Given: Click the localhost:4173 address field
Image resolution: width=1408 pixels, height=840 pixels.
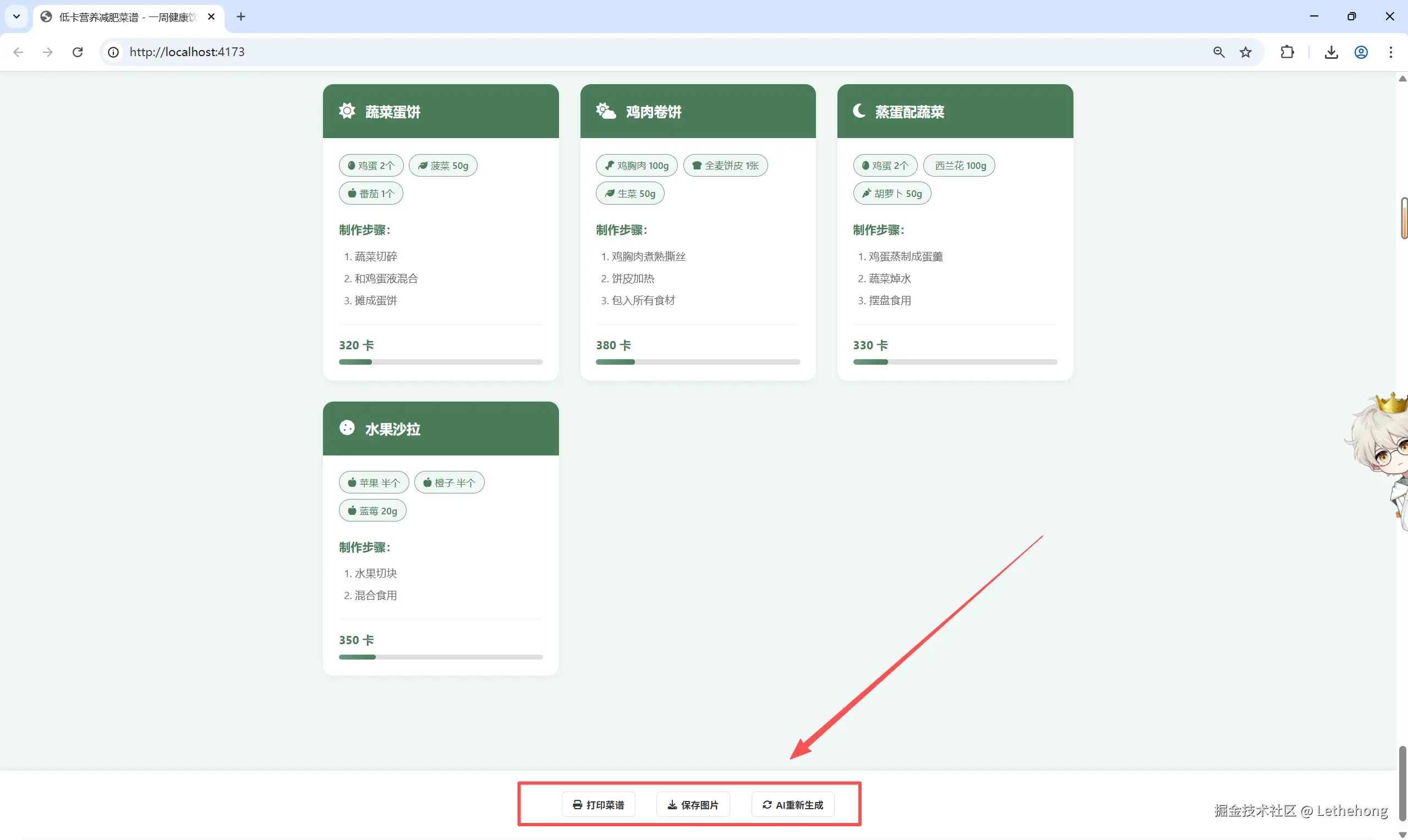Looking at the screenshot, I should (187, 52).
